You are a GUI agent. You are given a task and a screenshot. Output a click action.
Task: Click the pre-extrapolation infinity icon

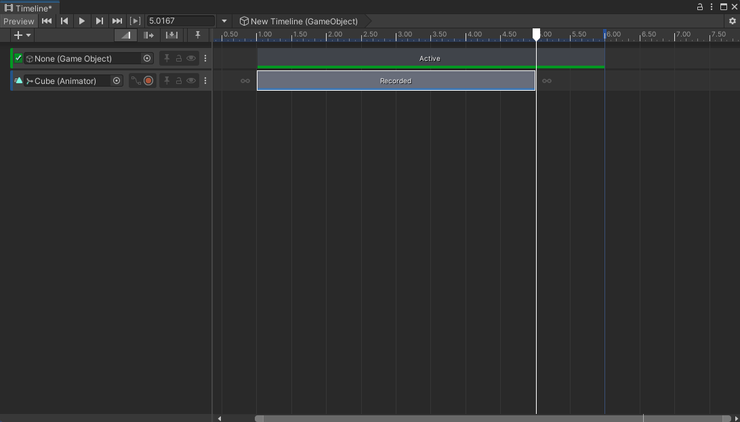pos(245,81)
